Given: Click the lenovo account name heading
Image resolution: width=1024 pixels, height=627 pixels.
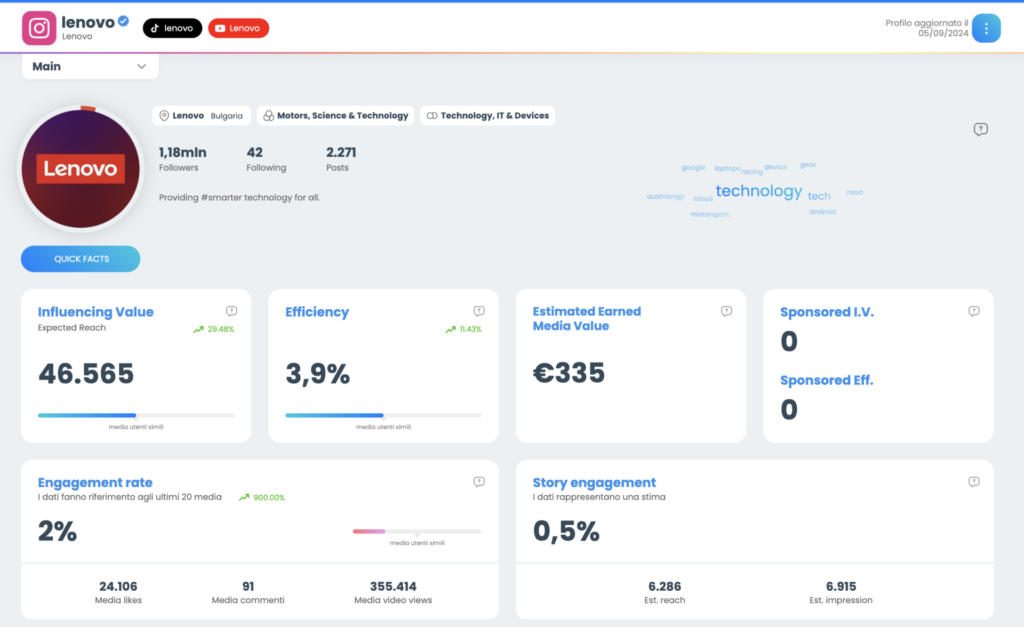Looking at the screenshot, I should tap(88, 22).
